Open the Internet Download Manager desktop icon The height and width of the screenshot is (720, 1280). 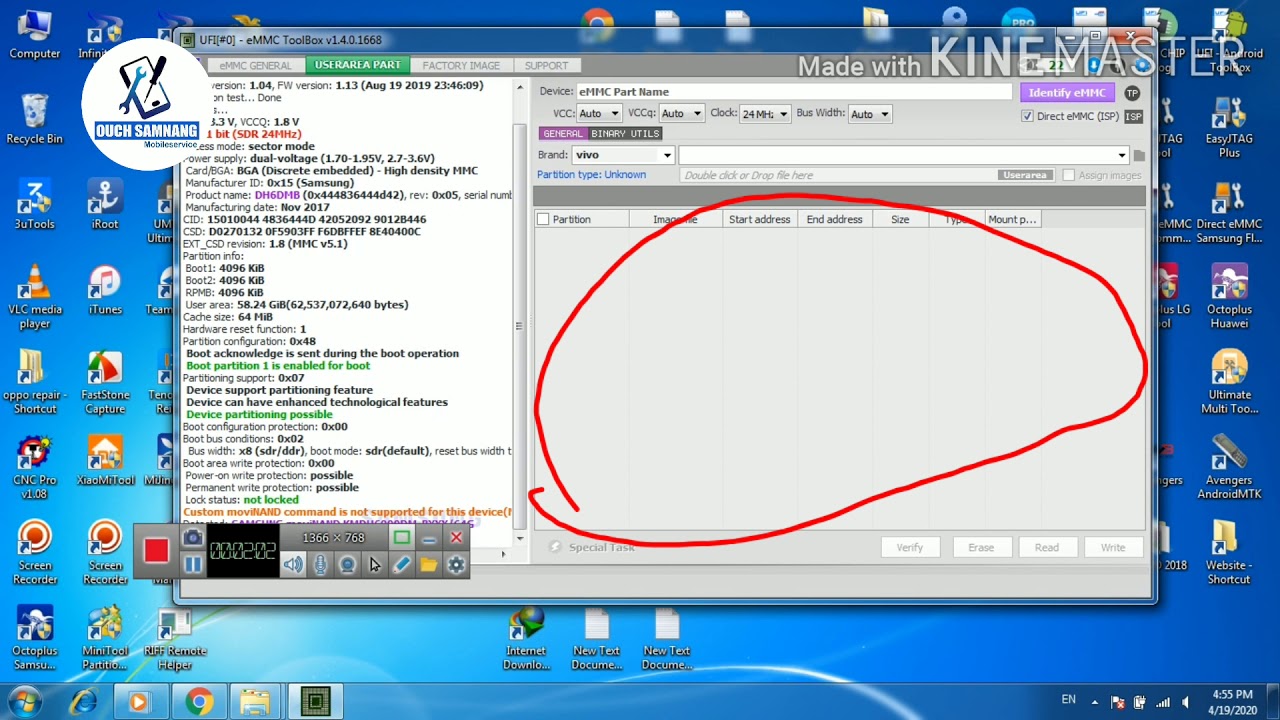coord(526,637)
